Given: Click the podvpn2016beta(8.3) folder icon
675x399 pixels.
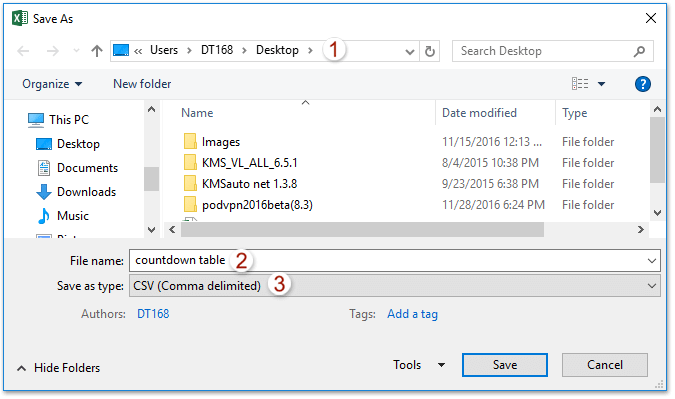Looking at the screenshot, I should click(190, 204).
